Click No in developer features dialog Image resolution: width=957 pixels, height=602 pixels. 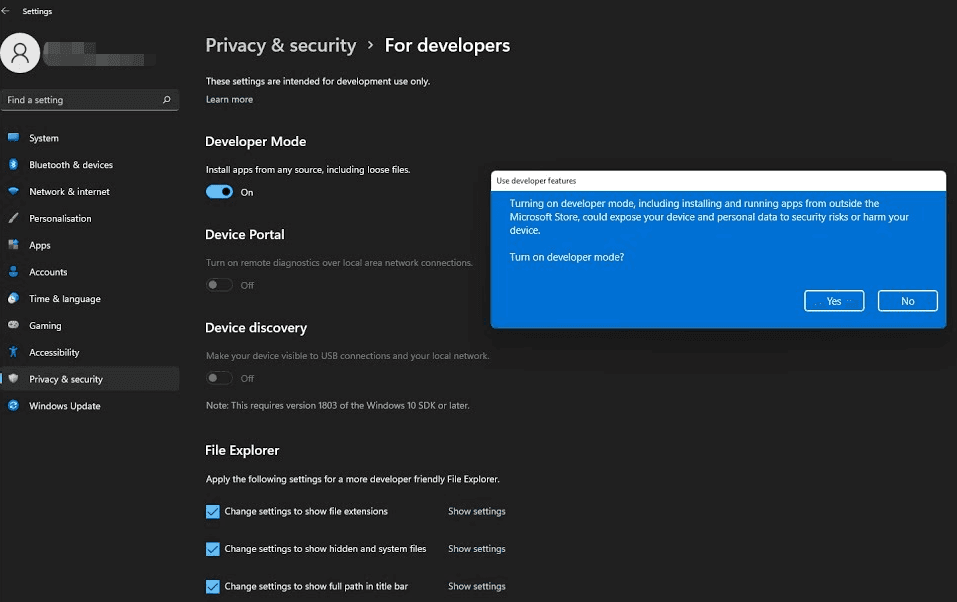click(x=908, y=301)
